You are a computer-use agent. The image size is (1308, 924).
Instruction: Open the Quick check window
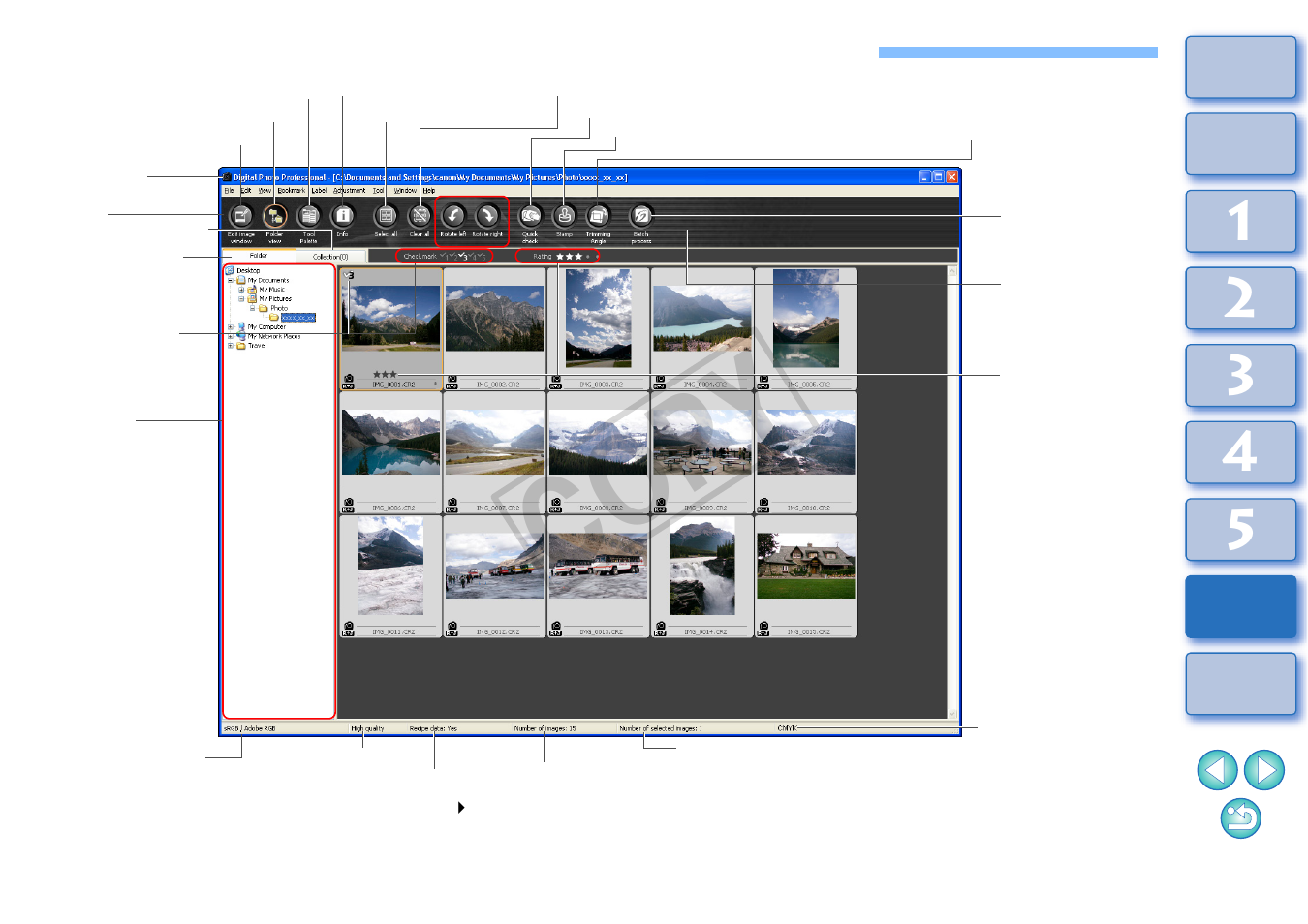530,216
